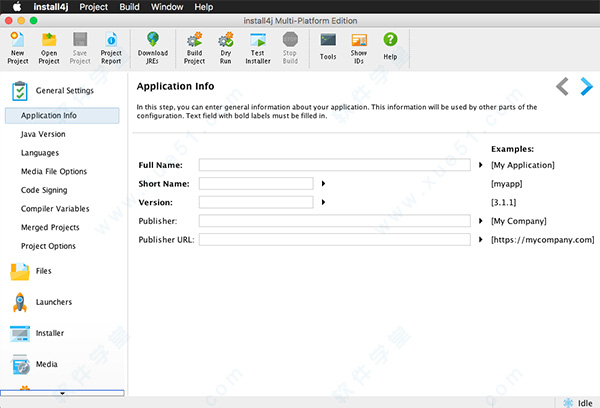Expand arrow next to Full Name field
The width and height of the screenshot is (600, 408).
(x=481, y=165)
